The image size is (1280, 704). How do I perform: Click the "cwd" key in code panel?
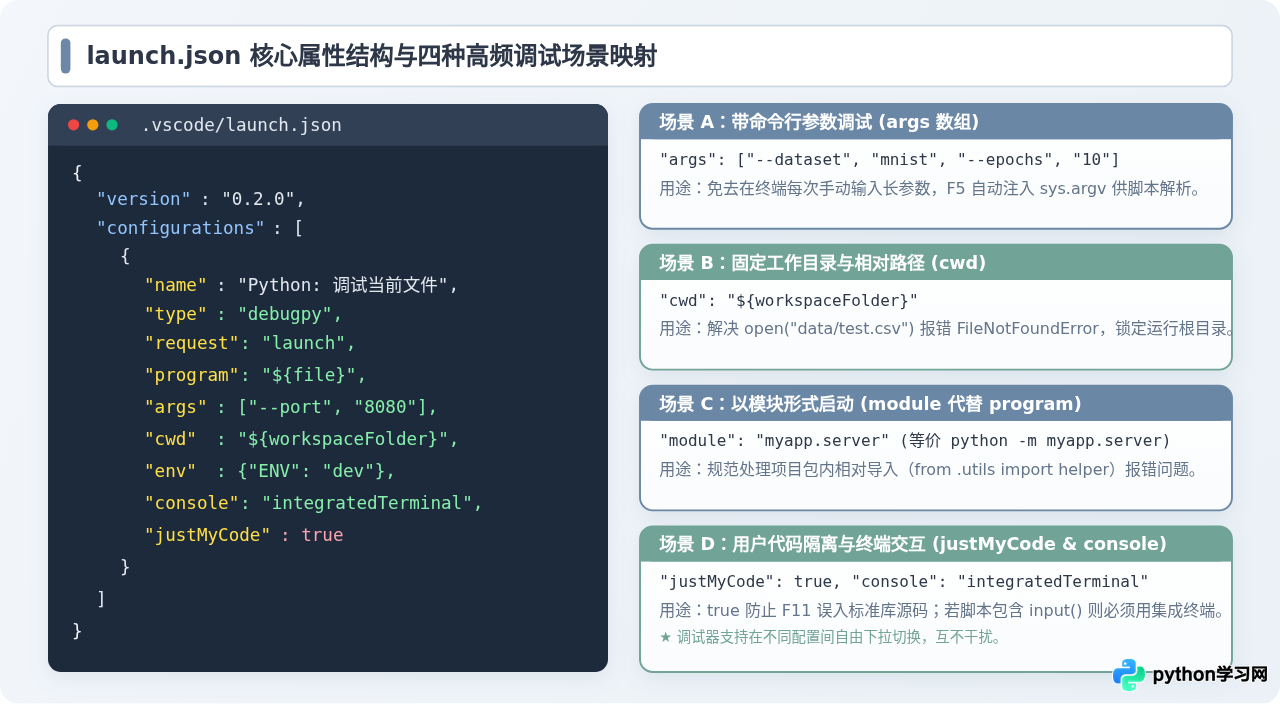[170, 439]
